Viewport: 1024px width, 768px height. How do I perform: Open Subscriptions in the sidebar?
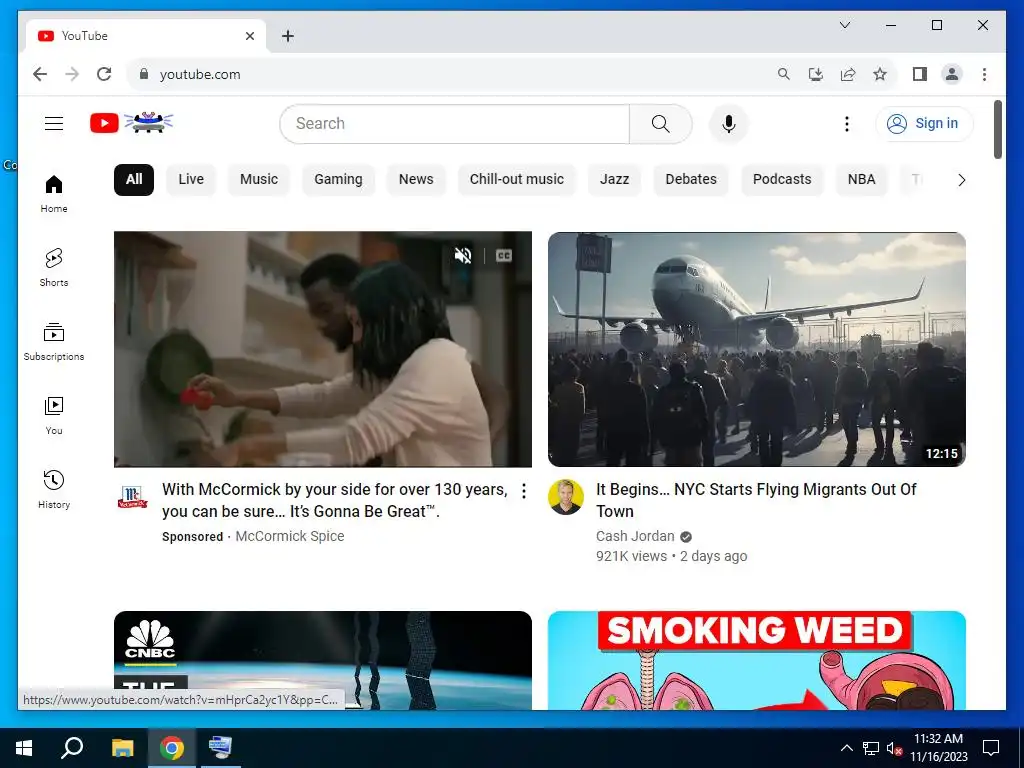[54, 342]
